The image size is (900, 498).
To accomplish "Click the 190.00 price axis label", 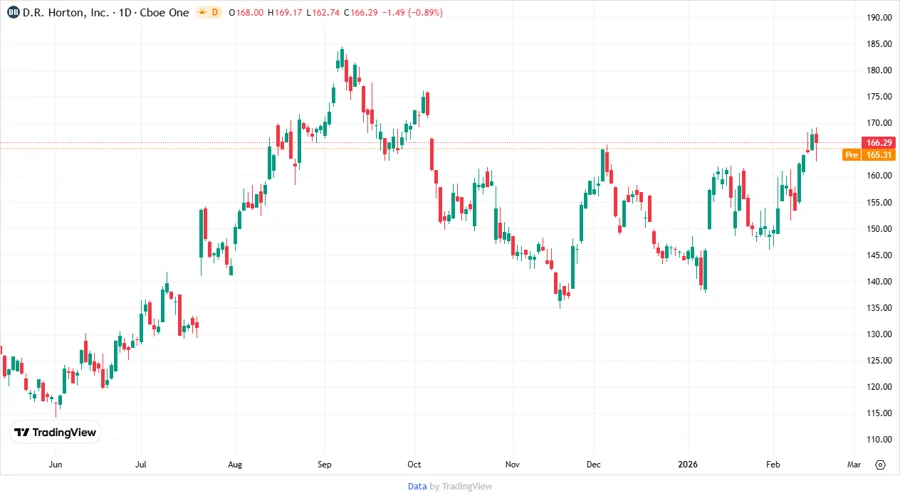I will click(x=879, y=17).
